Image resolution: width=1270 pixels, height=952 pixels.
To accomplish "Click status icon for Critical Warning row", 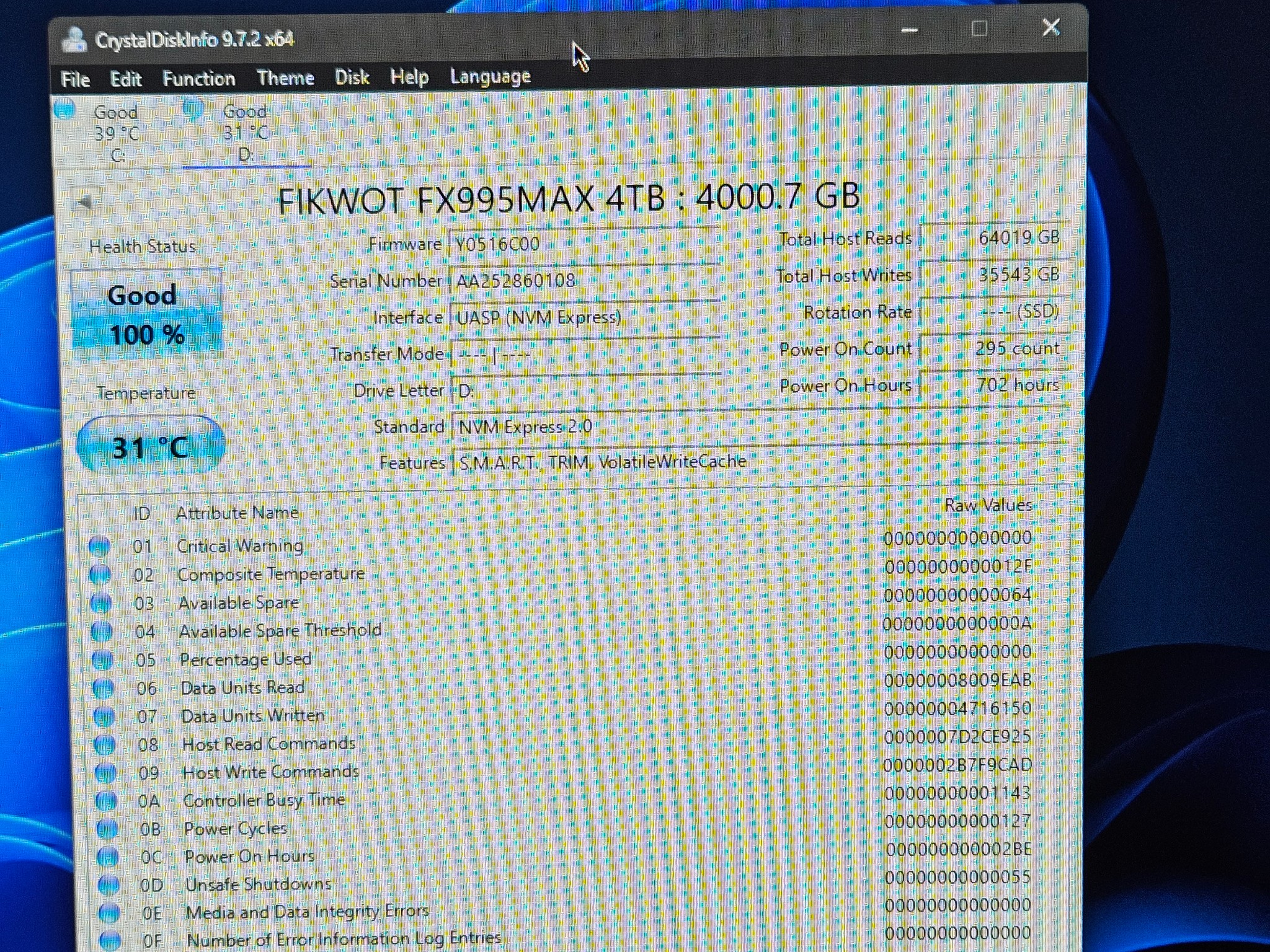I will pos(99,546).
